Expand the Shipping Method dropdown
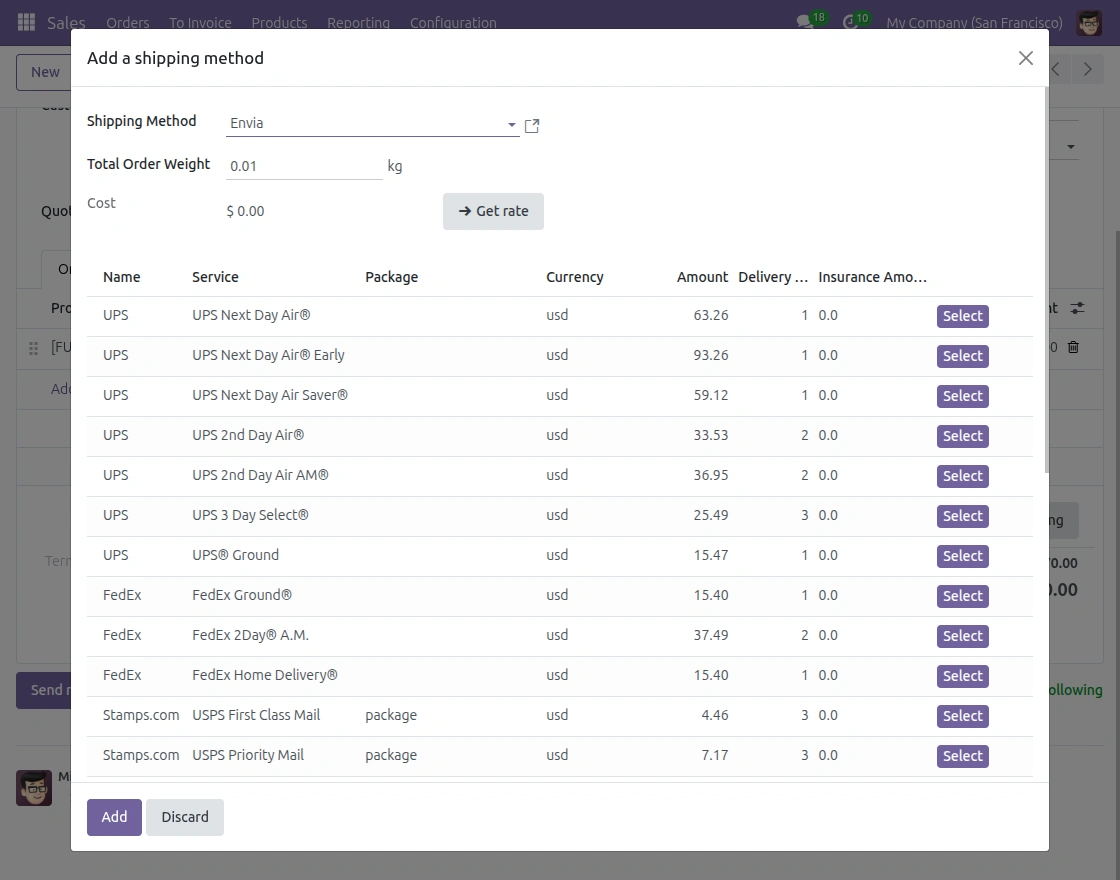Viewport: 1120px width, 880px height. [510, 125]
